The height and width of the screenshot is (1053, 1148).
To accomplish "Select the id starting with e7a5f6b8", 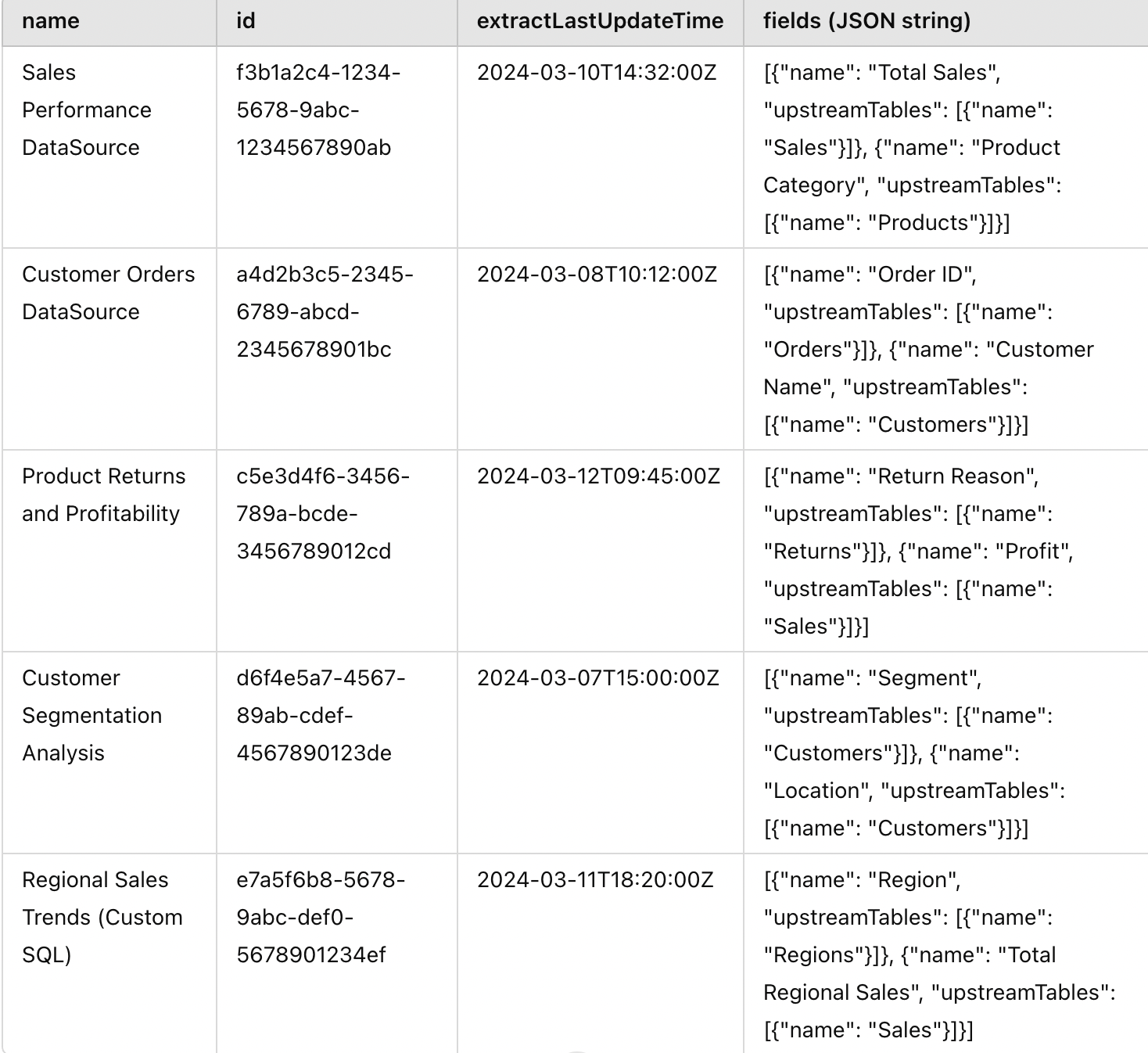I will (x=321, y=918).
